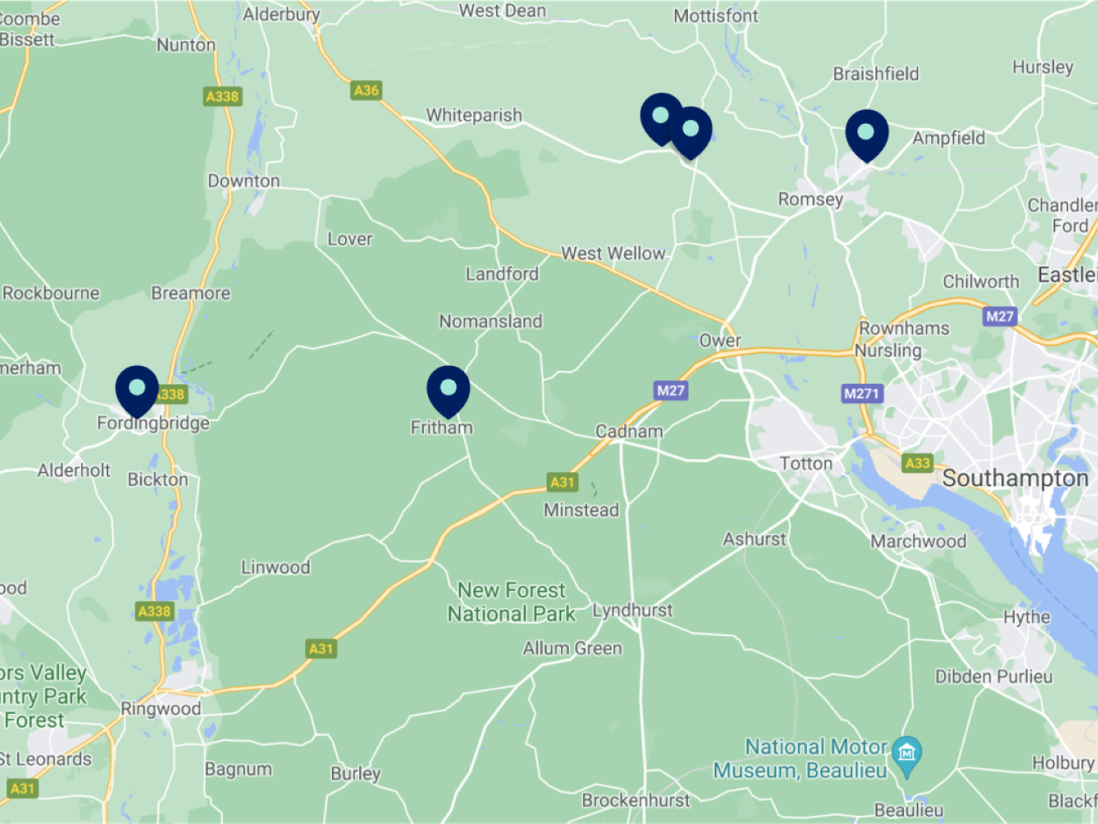
Task: Click the A338 shield near Nunton
Action: click(223, 97)
